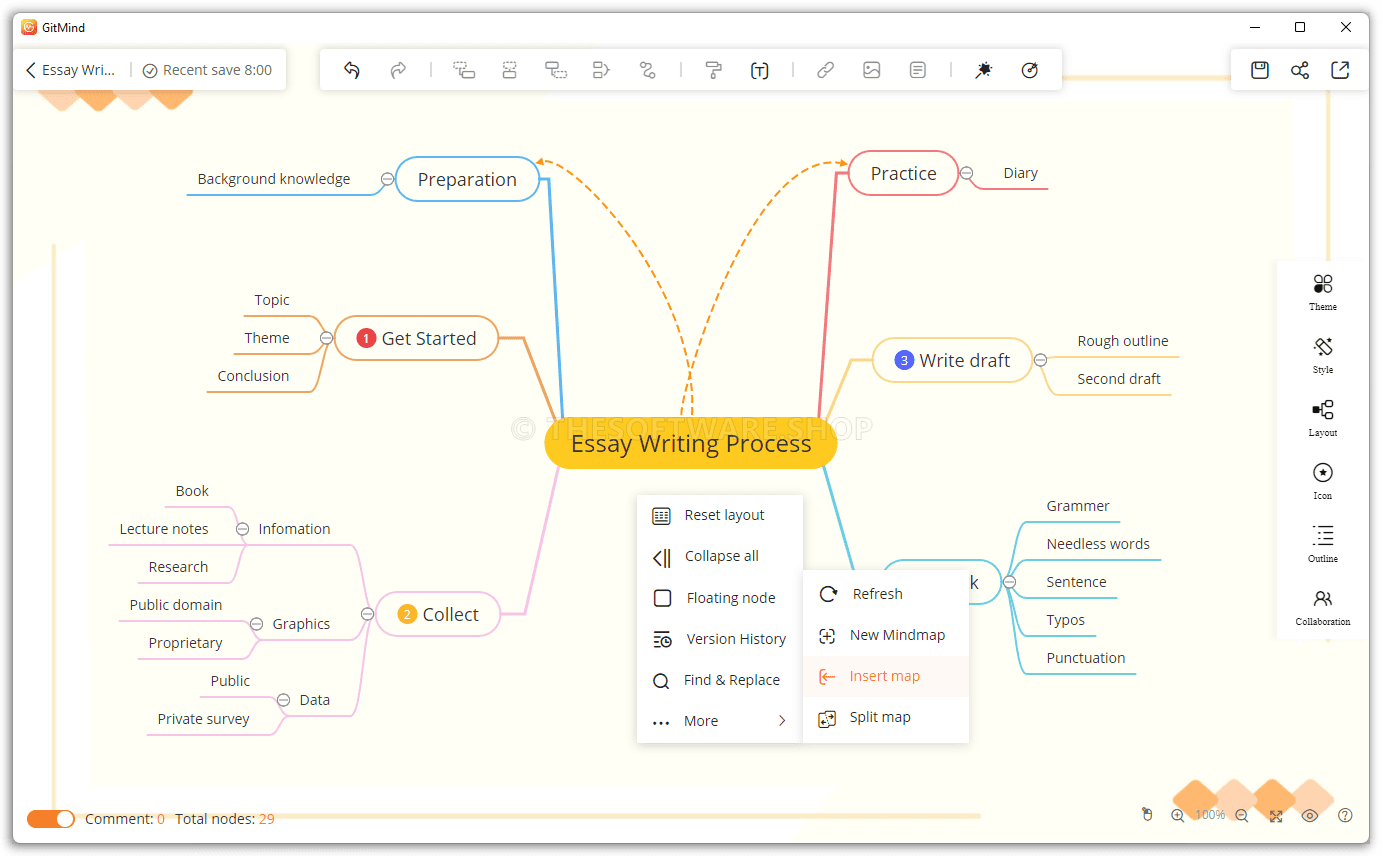Open Version History from the menu
Viewport: 1382px width, 856px height.
[719, 639]
